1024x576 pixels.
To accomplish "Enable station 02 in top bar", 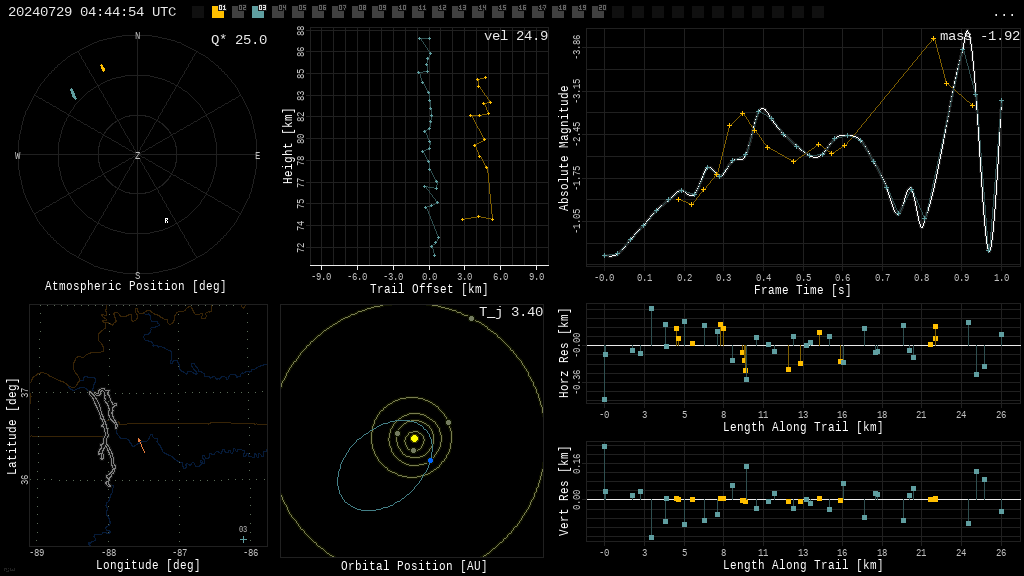I will tap(238, 12).
